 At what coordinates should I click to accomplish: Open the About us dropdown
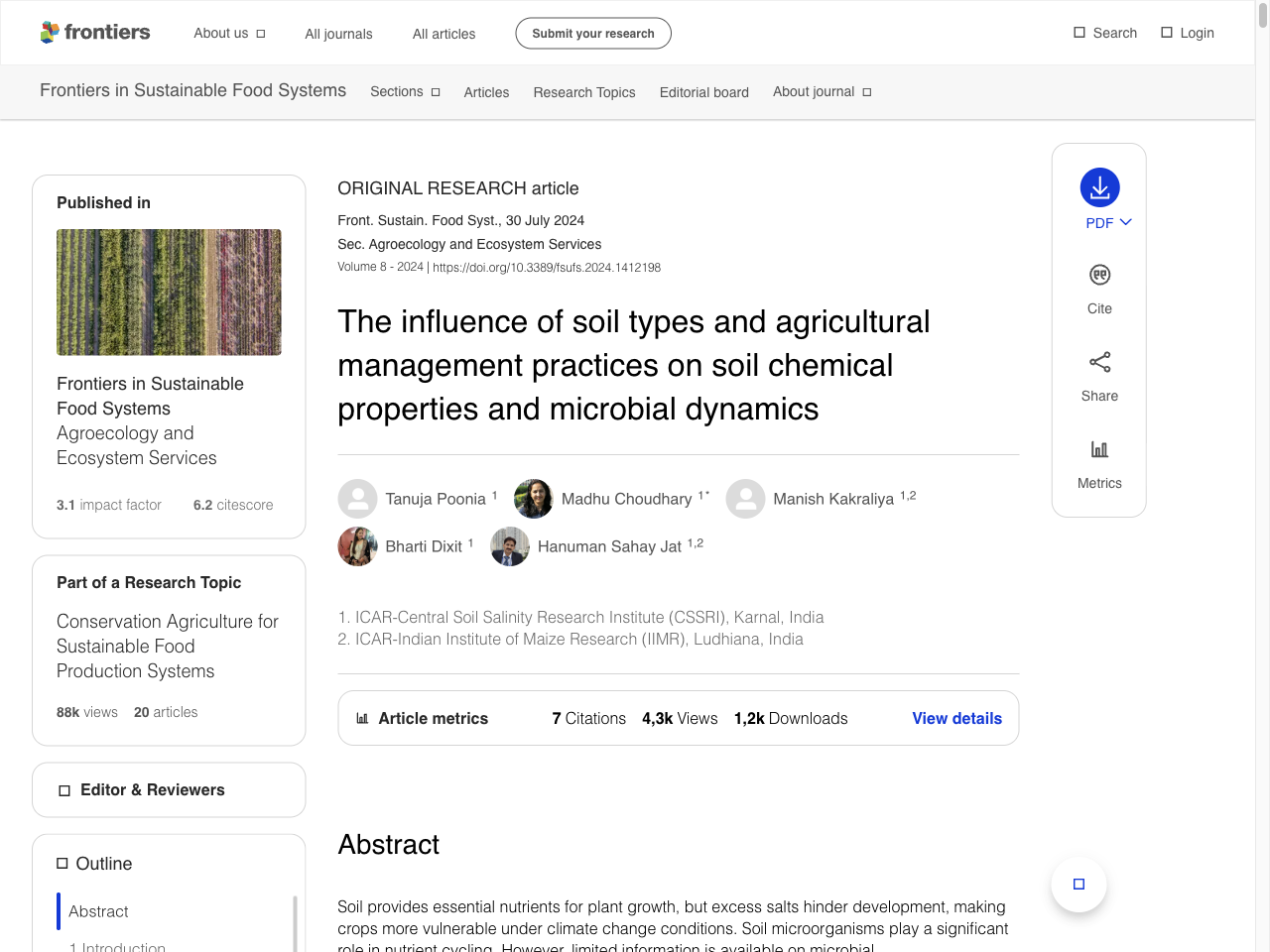[x=228, y=33]
